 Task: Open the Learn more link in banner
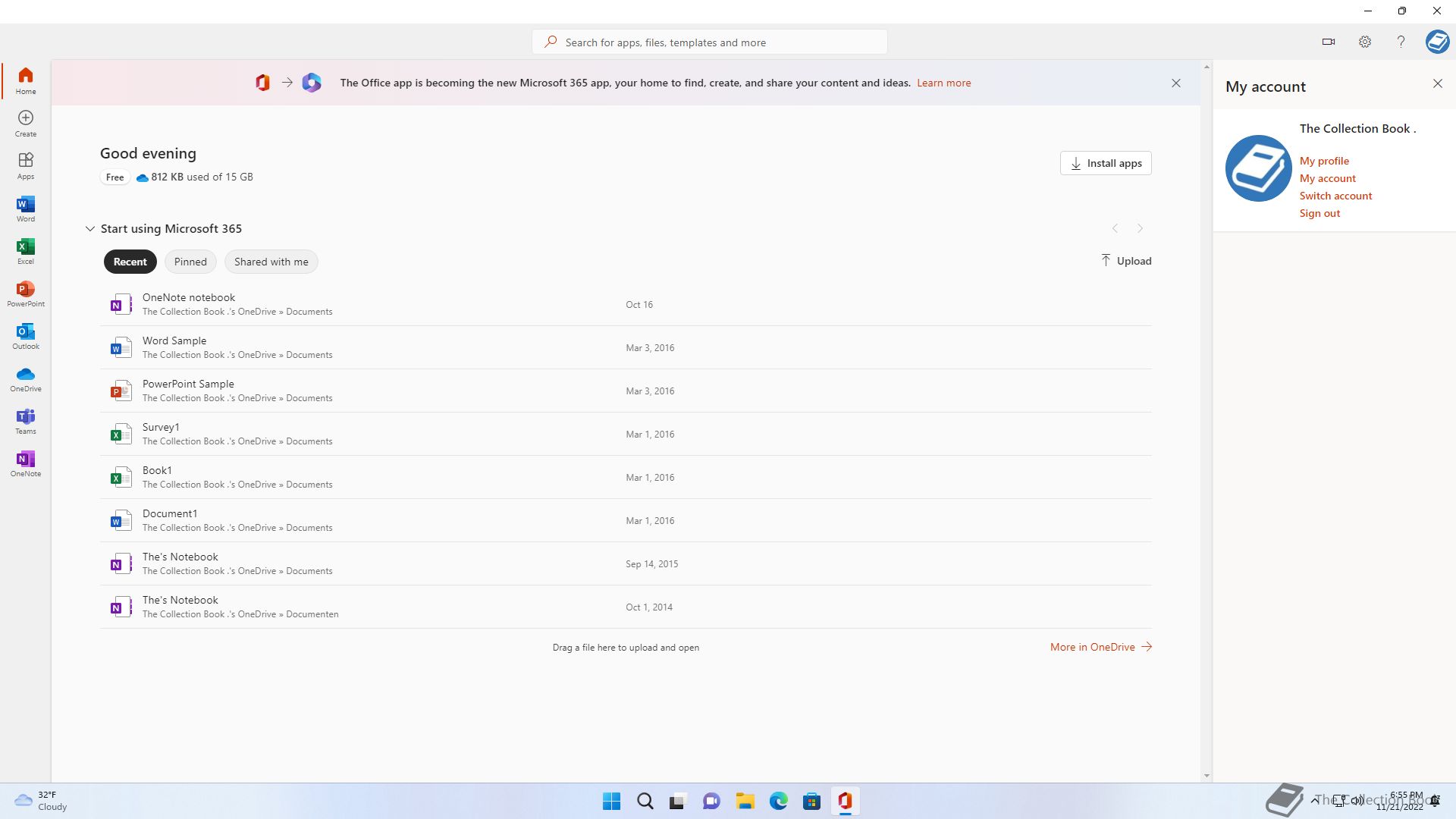coord(943,83)
